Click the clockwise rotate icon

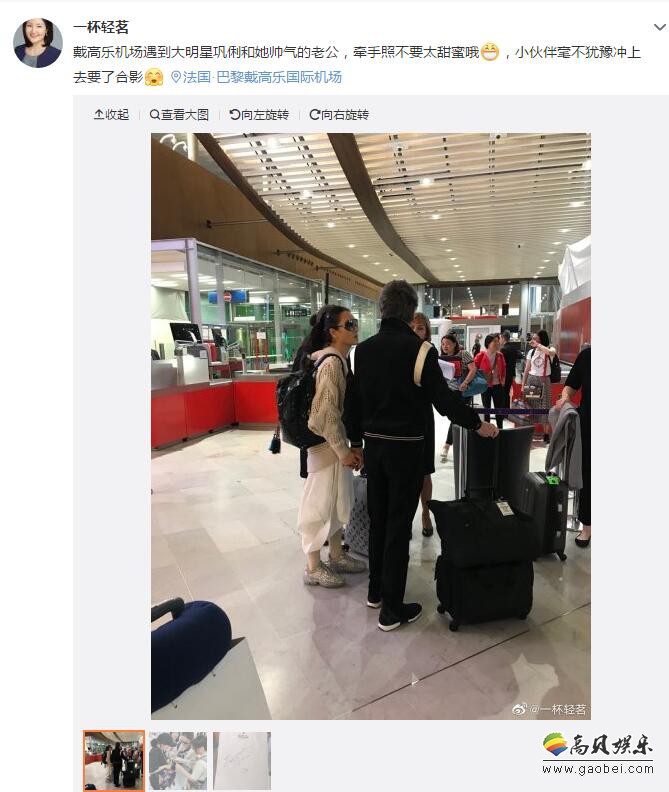[314, 115]
